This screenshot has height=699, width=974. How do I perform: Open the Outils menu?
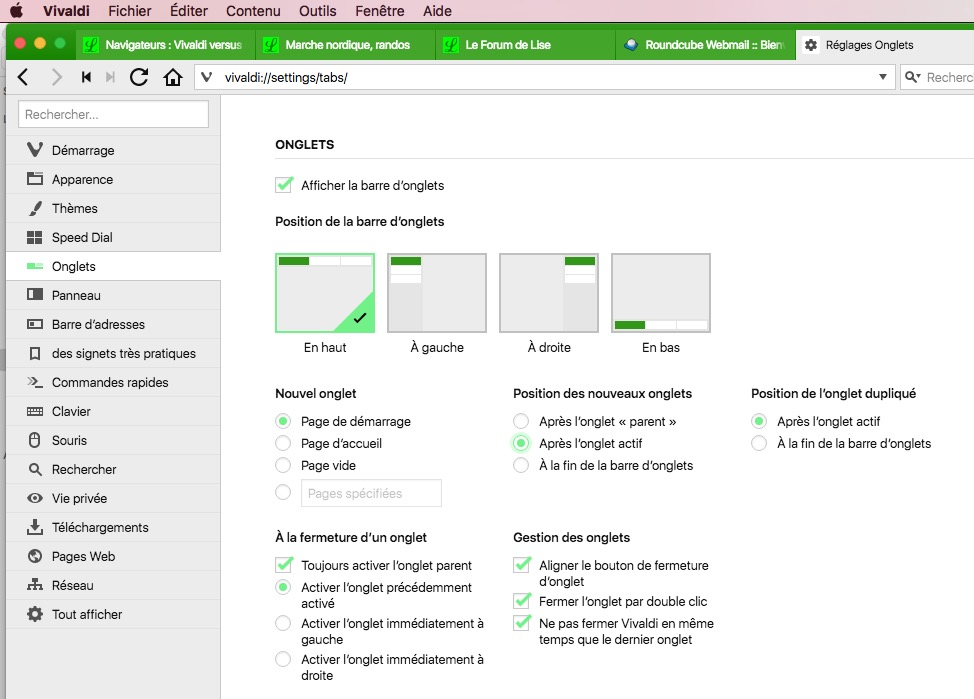pos(318,12)
